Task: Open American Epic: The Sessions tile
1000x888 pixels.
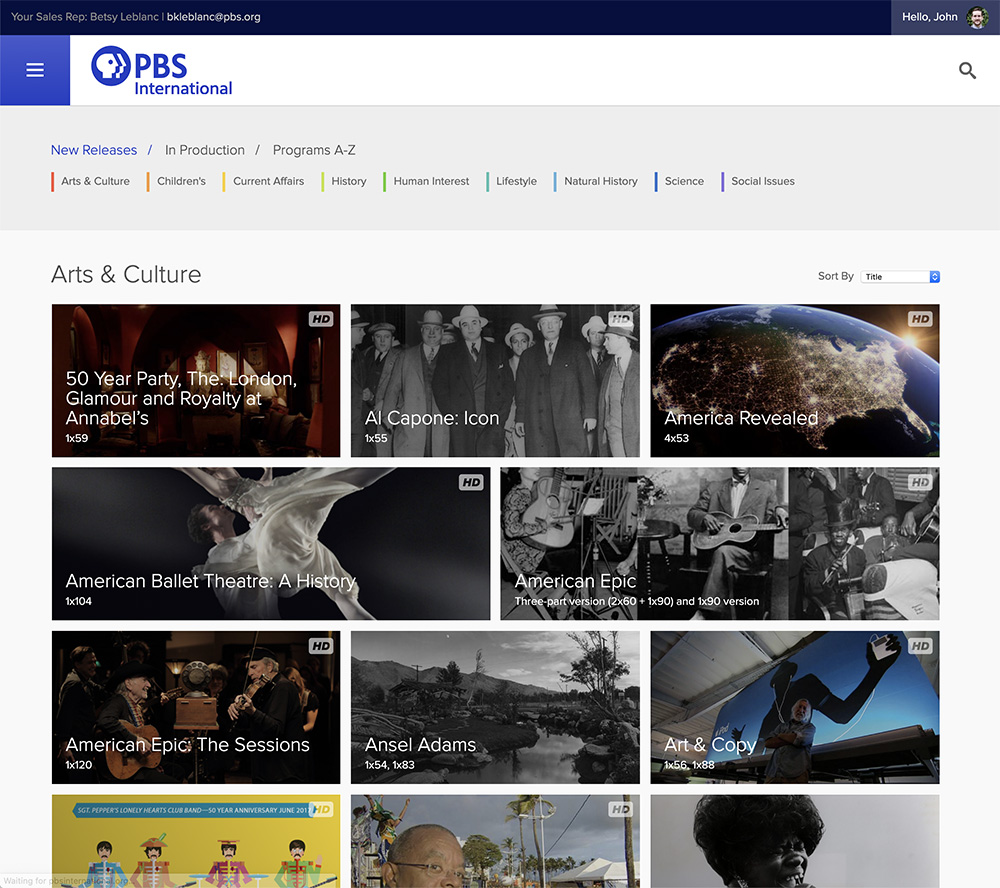Action: 195,707
